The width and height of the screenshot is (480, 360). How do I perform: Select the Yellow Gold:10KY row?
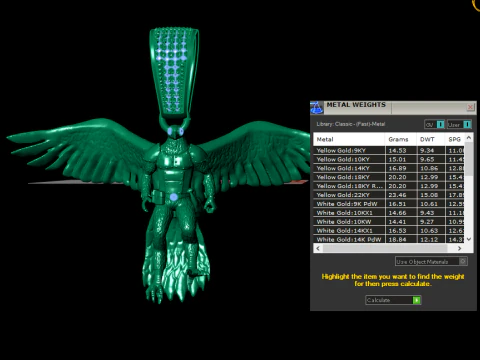(389, 159)
